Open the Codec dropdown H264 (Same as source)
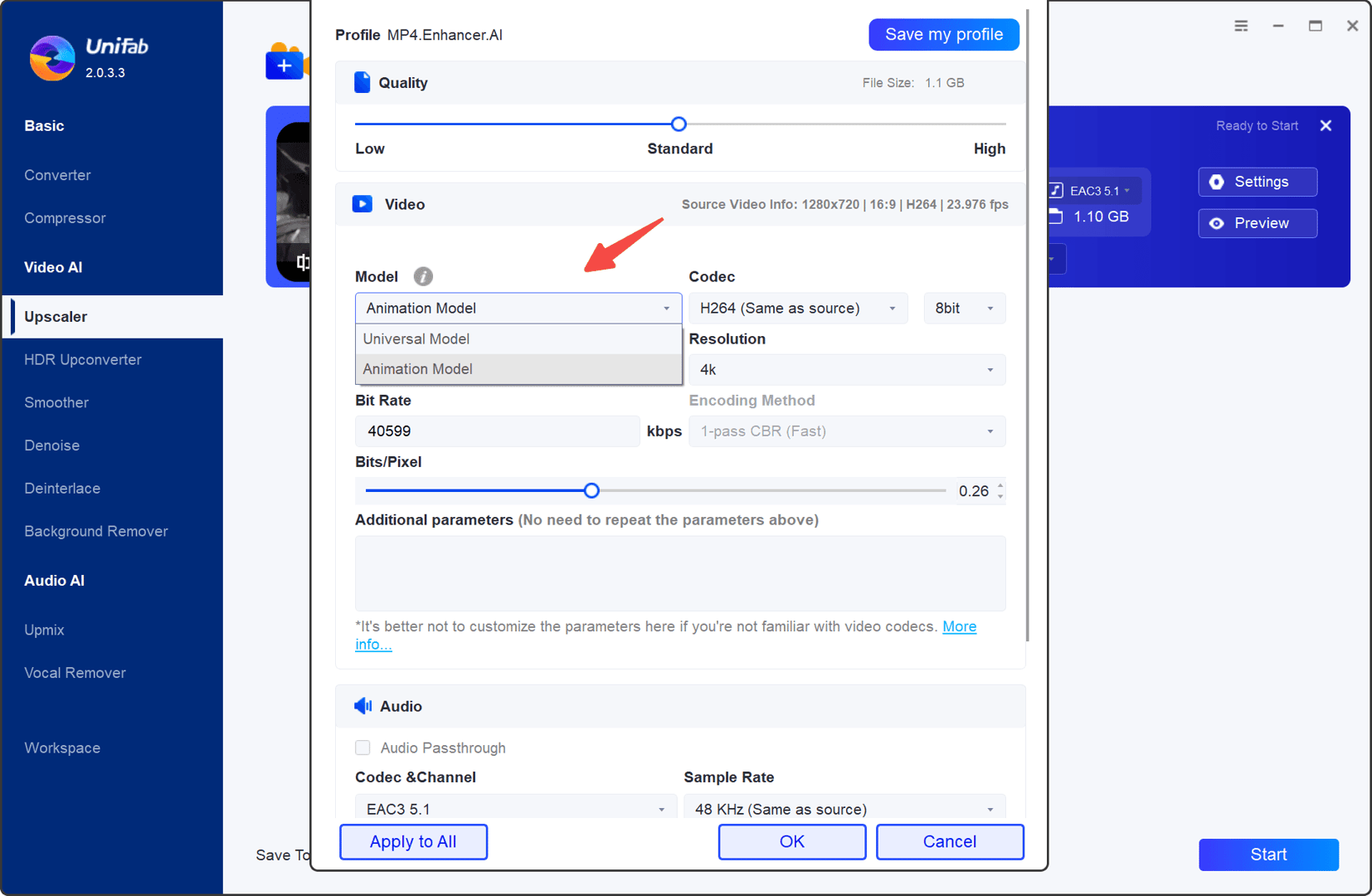1372x896 pixels. point(798,308)
